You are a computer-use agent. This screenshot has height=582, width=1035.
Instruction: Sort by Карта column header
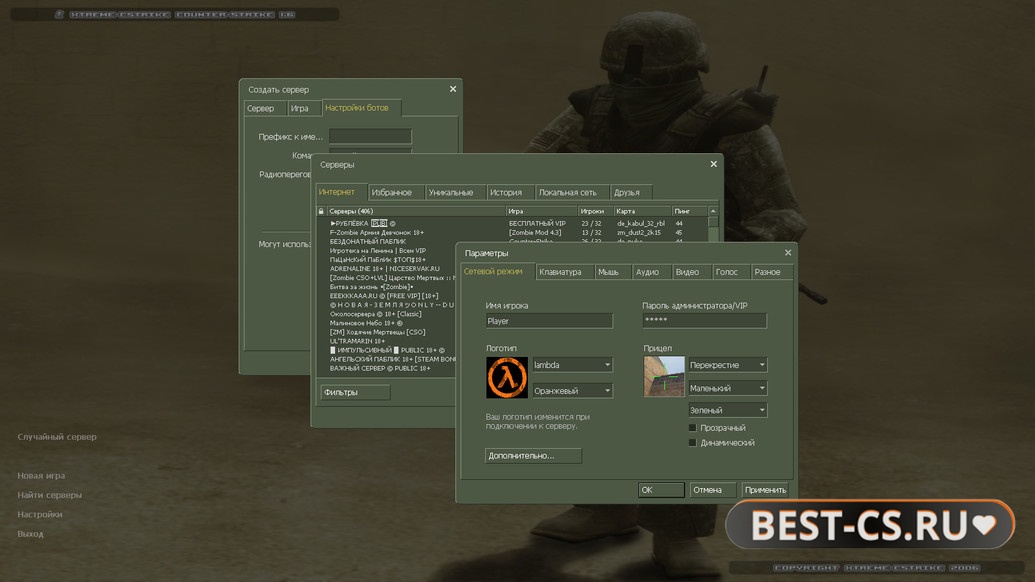[642, 211]
